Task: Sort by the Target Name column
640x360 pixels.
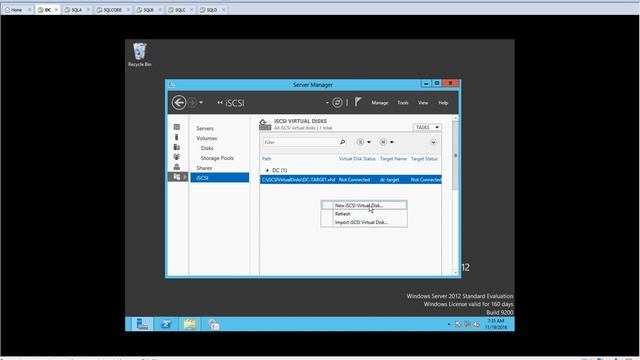Action: pyautogui.click(x=393, y=158)
